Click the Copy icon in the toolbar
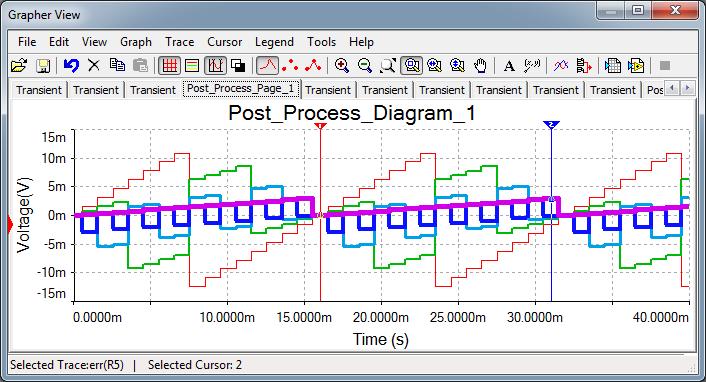This screenshot has width=706, height=382. click(x=118, y=66)
